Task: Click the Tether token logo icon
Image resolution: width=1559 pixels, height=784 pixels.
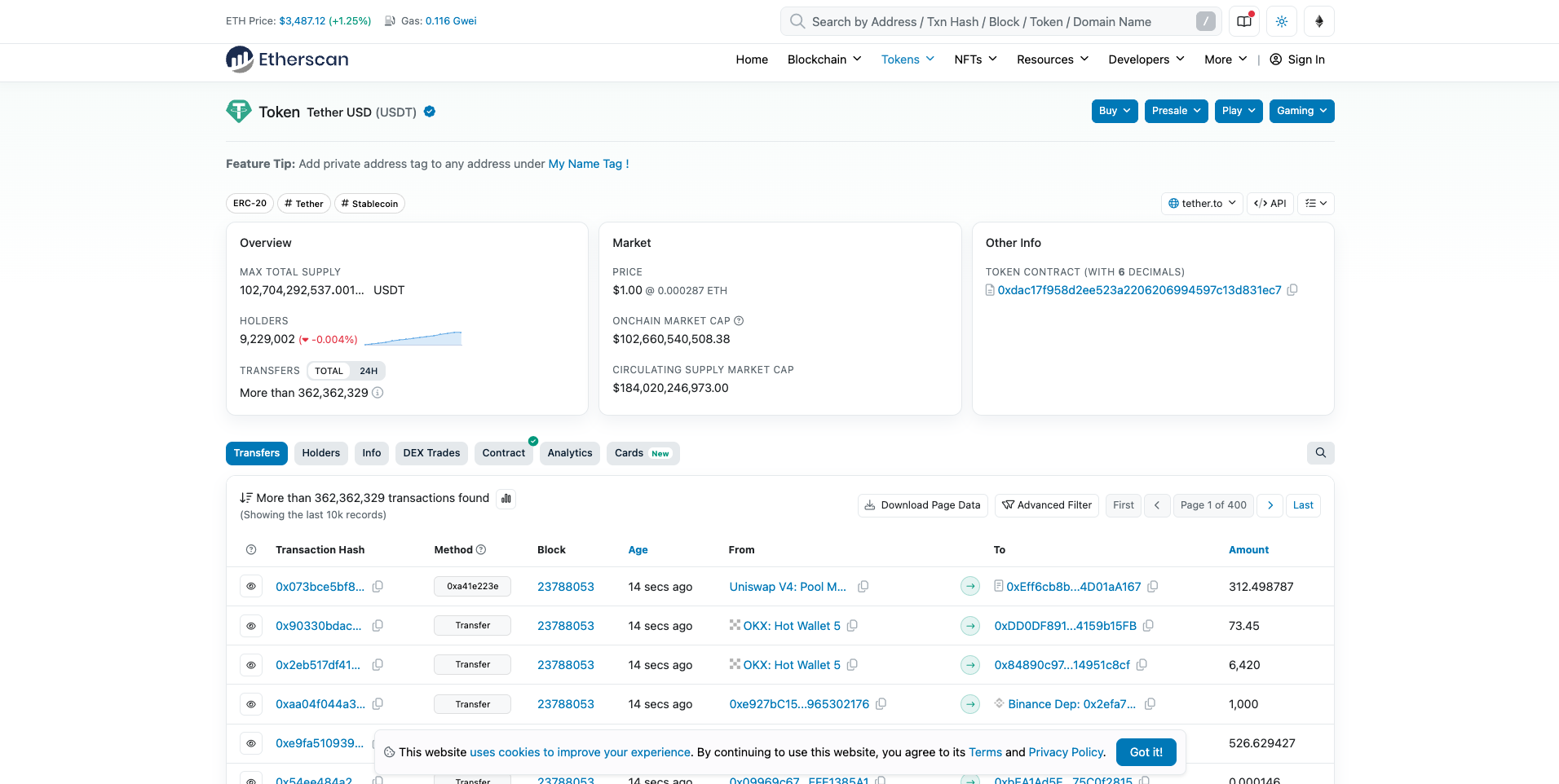Action: pyautogui.click(x=239, y=111)
